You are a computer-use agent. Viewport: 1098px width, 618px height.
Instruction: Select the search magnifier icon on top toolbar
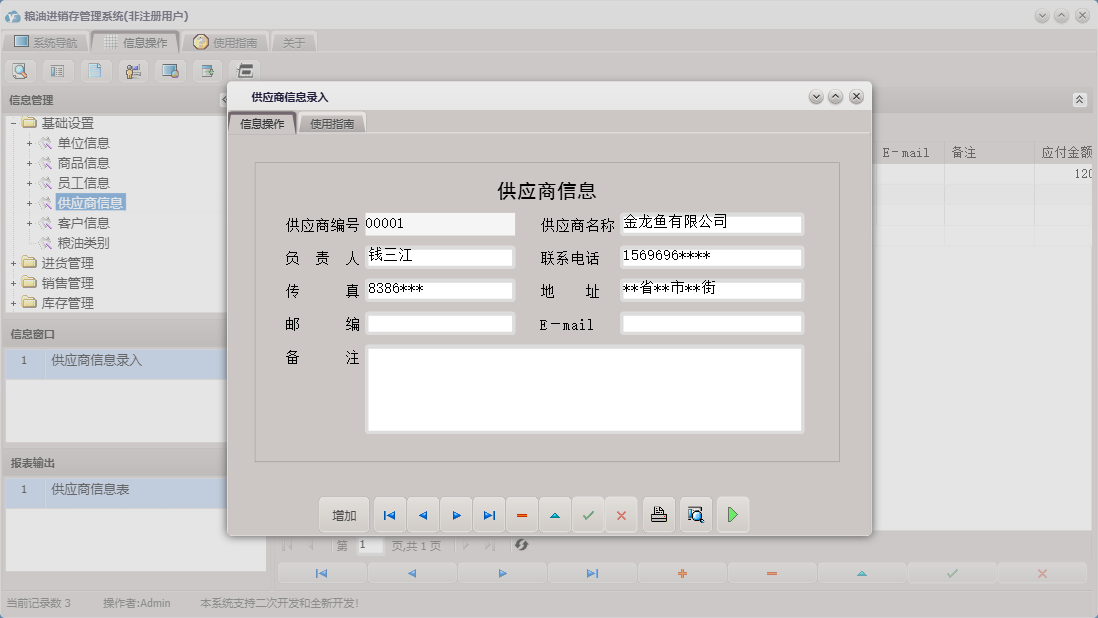(x=20, y=70)
